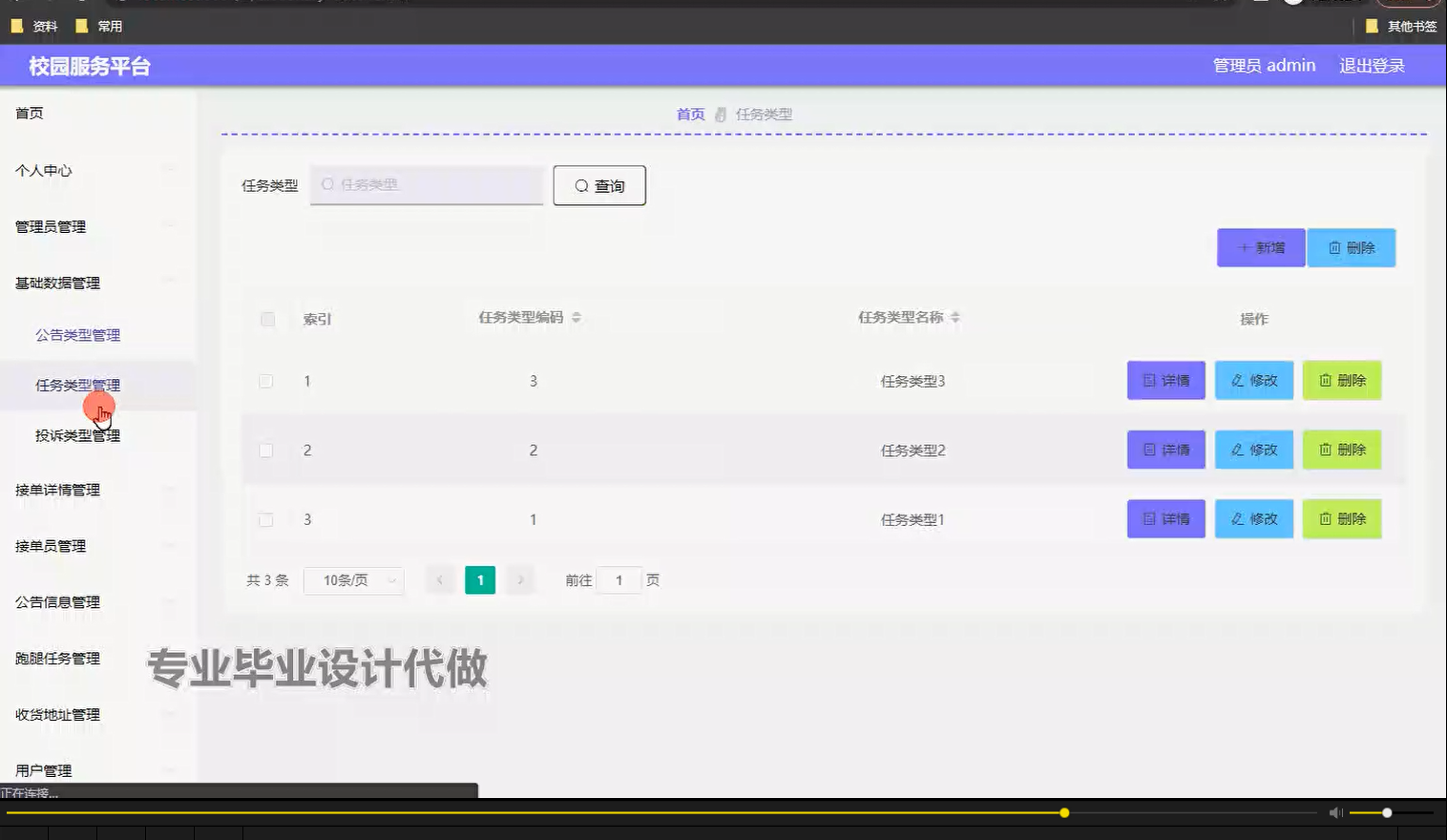The image size is (1447, 840).
Task: Expand 管理员管理 sidebar menu
Action: pyautogui.click(x=51, y=226)
